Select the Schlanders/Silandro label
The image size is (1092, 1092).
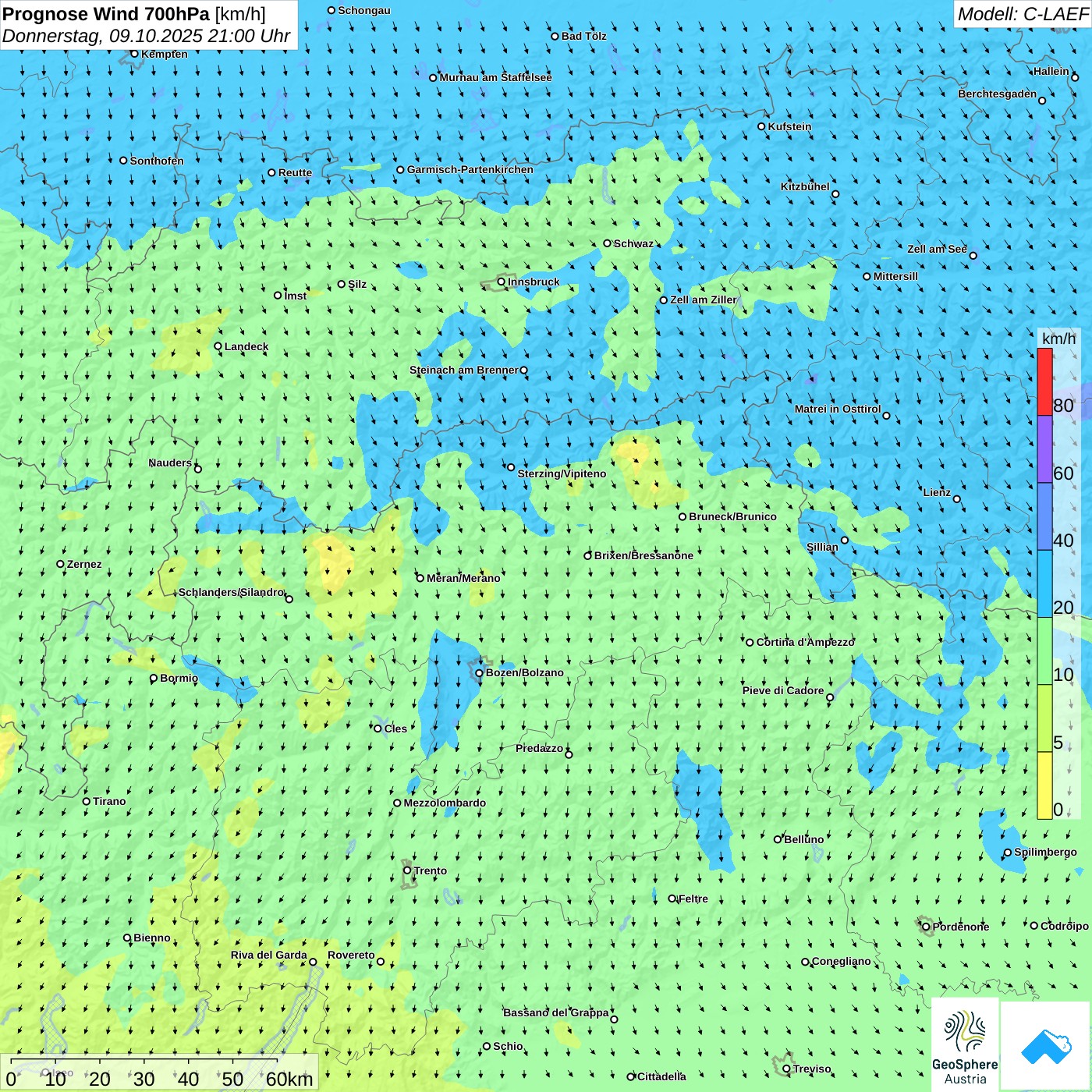(x=231, y=592)
